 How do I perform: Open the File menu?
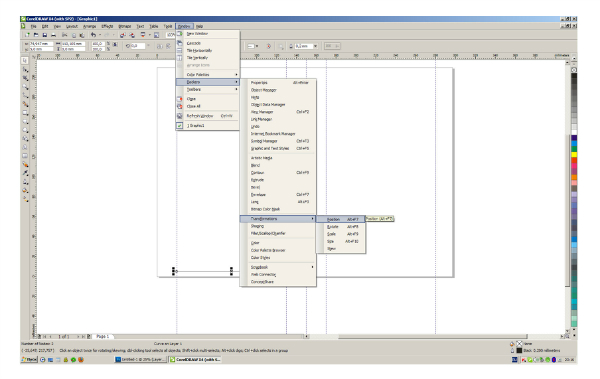coord(33,26)
